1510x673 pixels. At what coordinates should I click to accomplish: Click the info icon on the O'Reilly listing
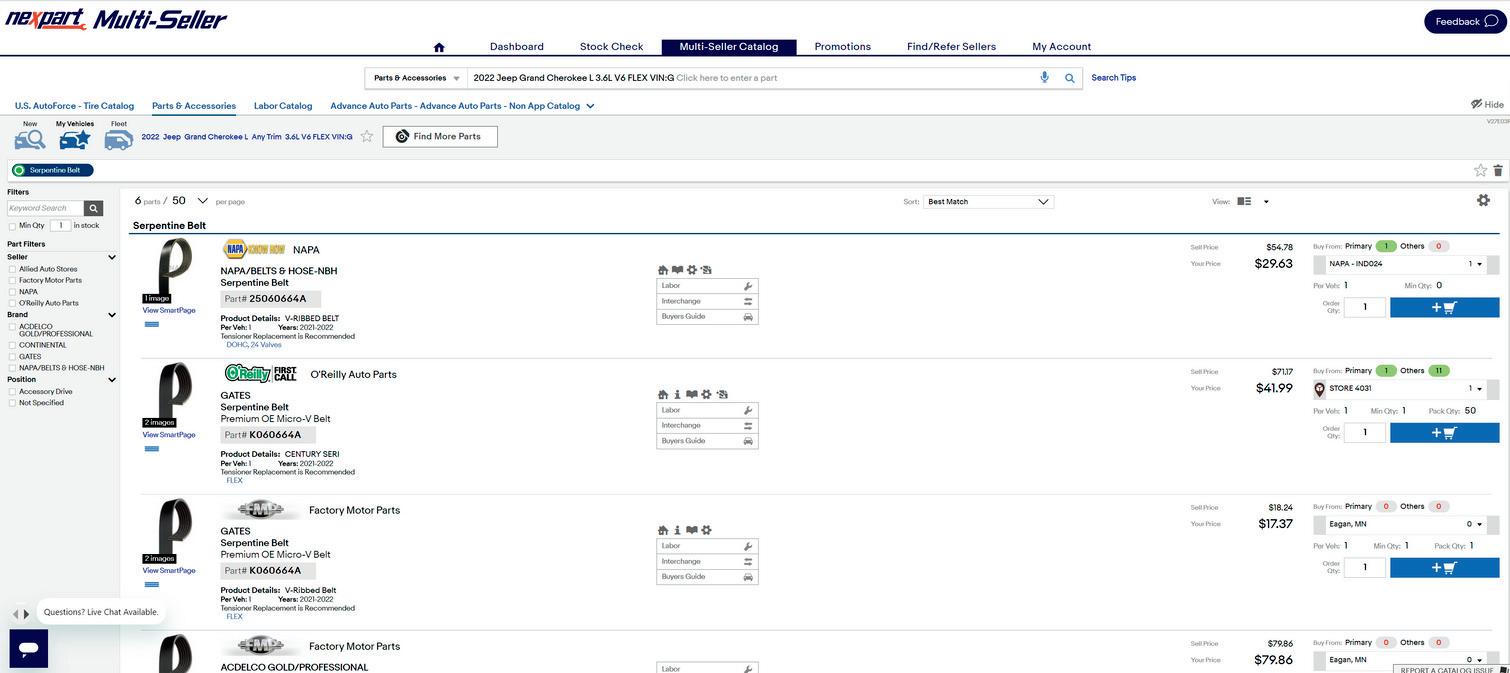click(677, 394)
